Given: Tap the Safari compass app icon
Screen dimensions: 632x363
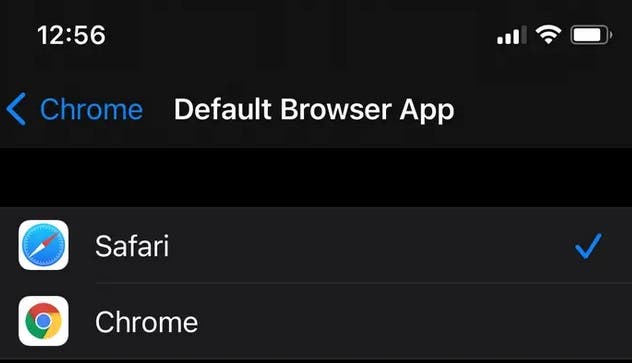Looking at the screenshot, I should 44,245.
